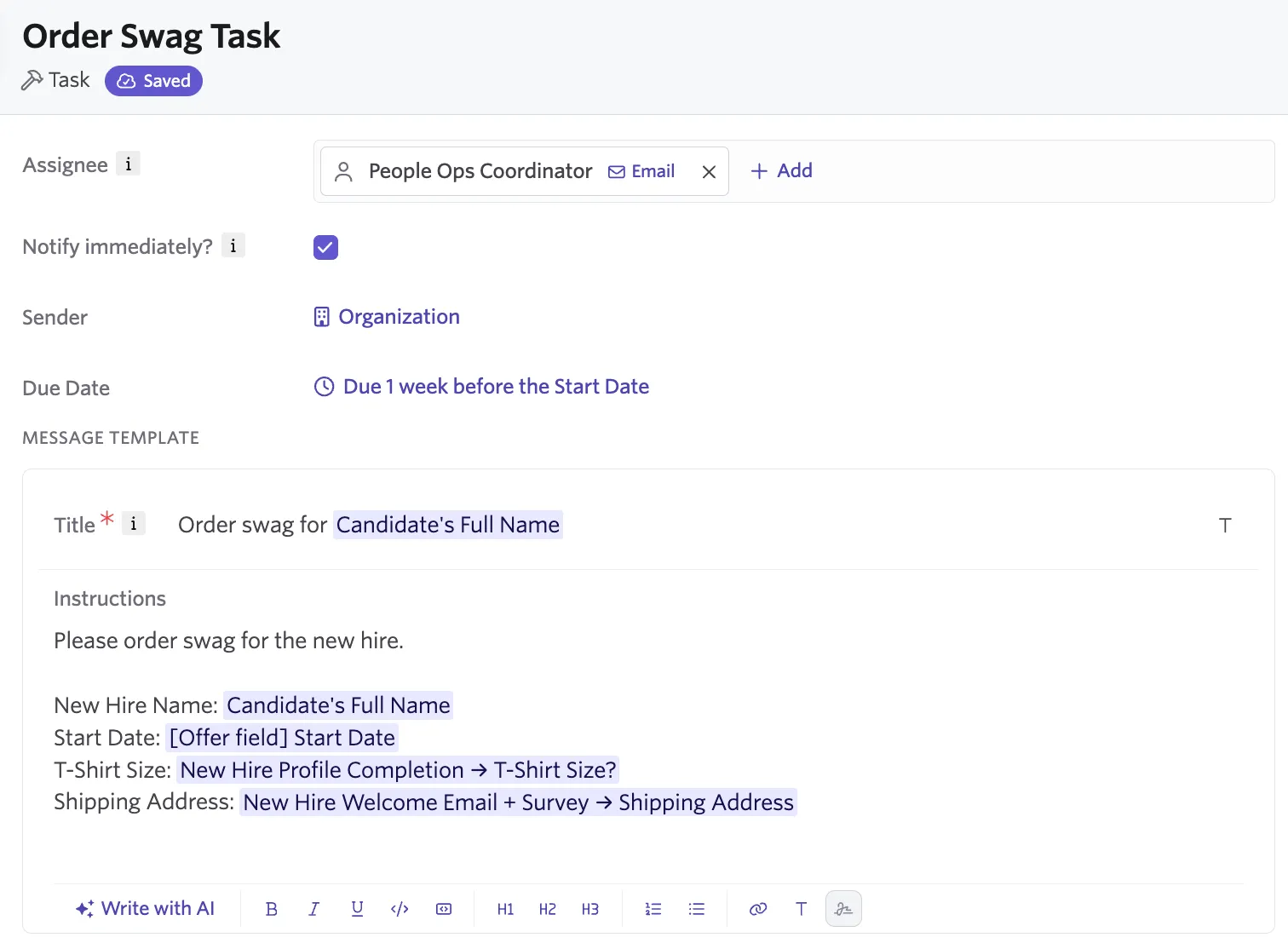The width and height of the screenshot is (1288, 949).
Task: Insert a code block
Action: click(x=444, y=909)
